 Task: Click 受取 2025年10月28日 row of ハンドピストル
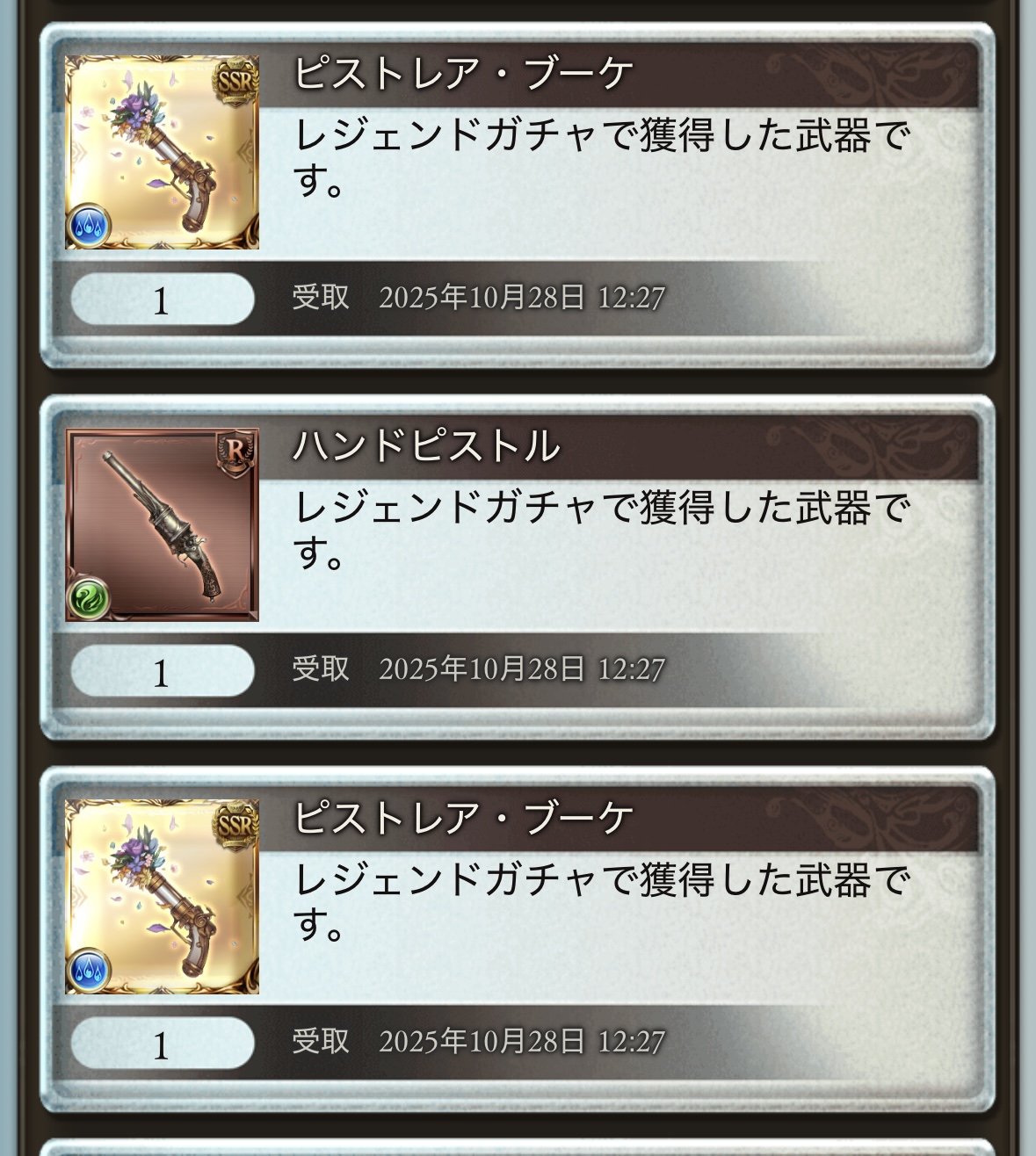(479, 669)
